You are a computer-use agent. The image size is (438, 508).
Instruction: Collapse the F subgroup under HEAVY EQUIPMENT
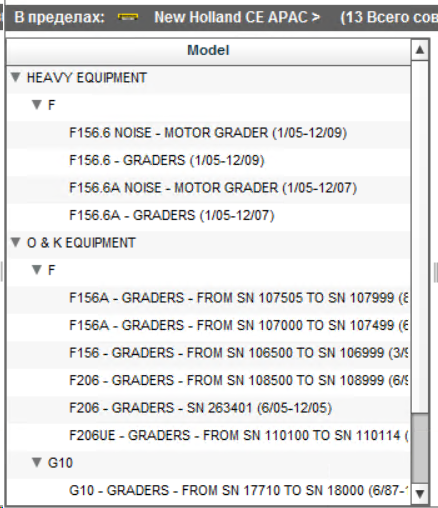(37, 105)
